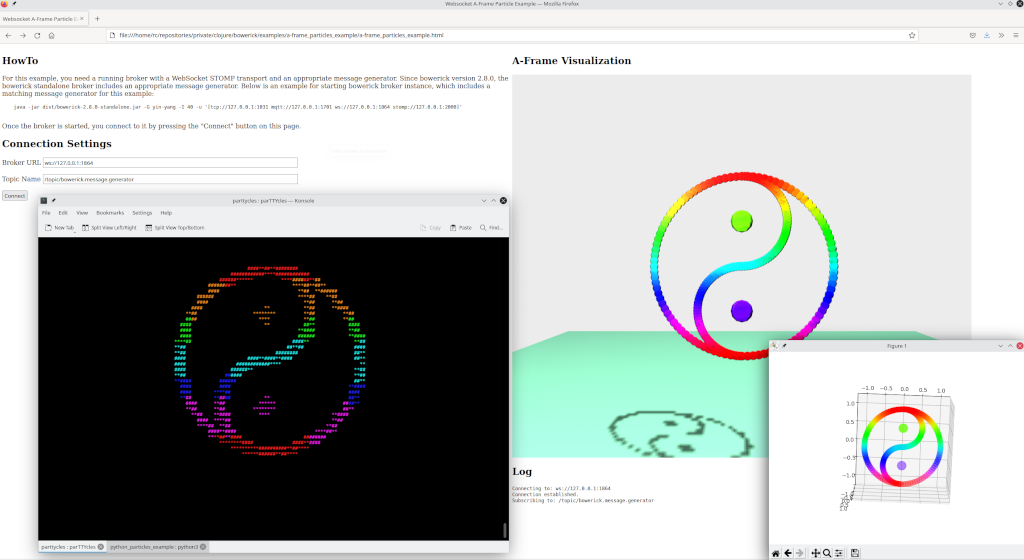
Task: Select the matplotlib Pan tool
Action: pyautogui.click(x=815, y=553)
